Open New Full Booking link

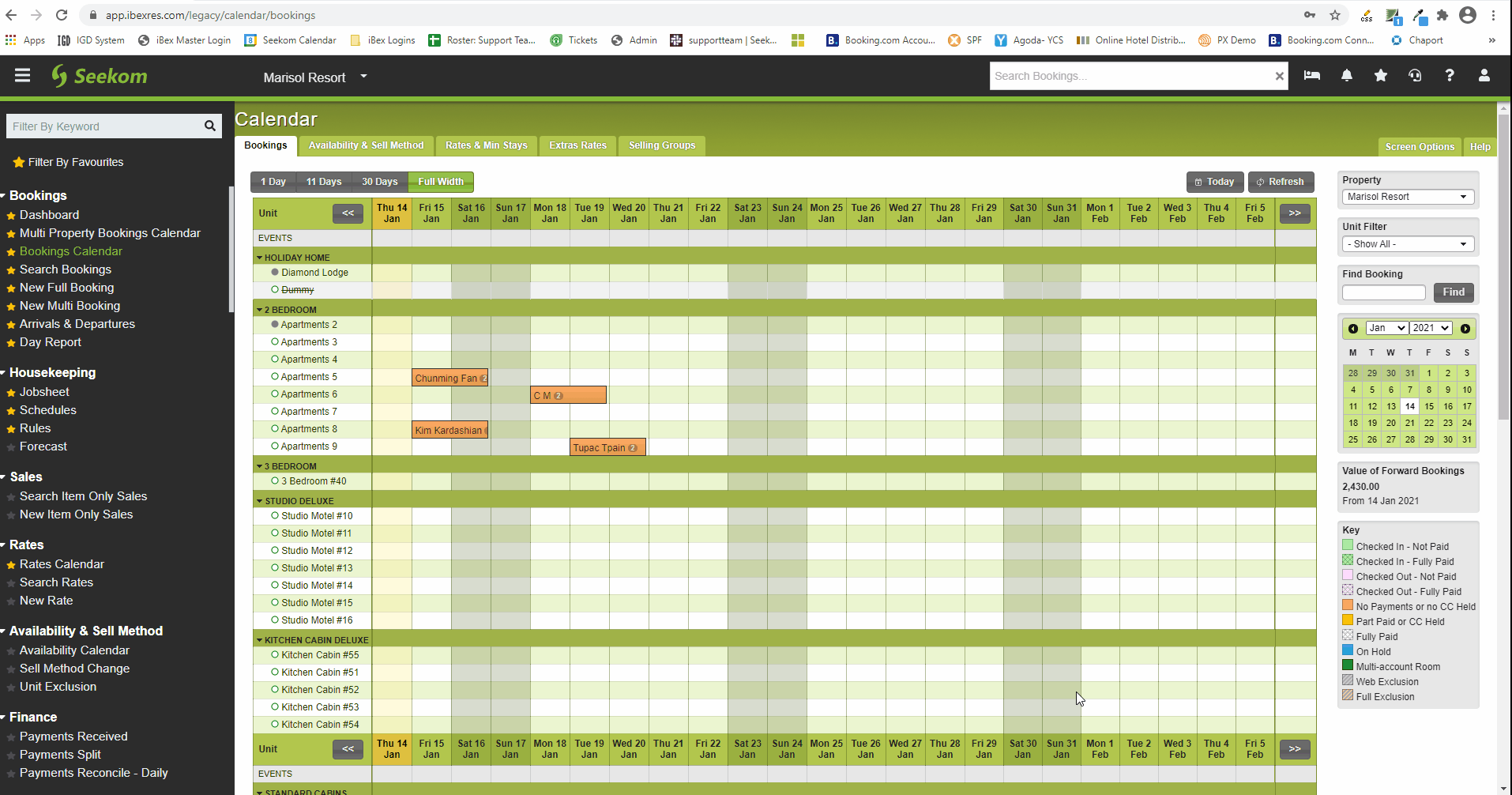(67, 288)
